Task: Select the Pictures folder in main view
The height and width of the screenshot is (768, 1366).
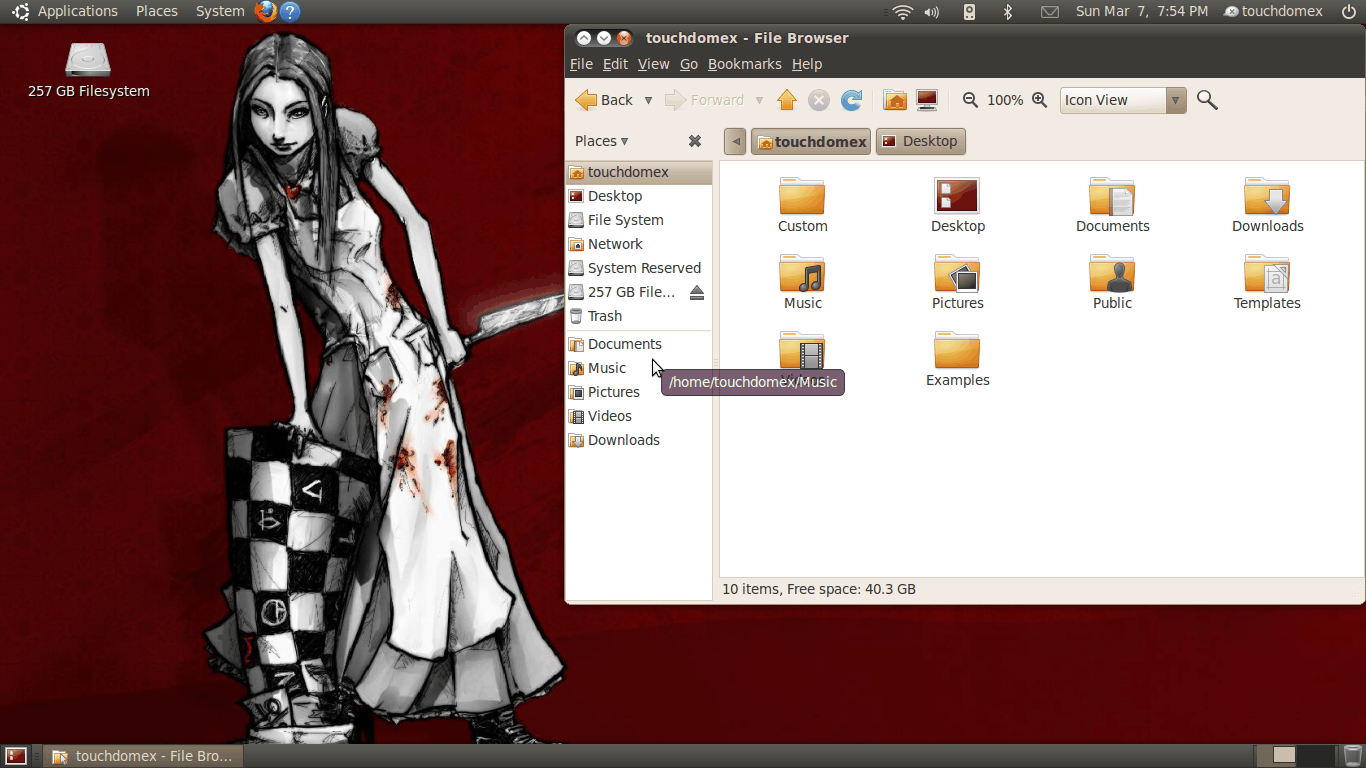Action: pos(957,282)
